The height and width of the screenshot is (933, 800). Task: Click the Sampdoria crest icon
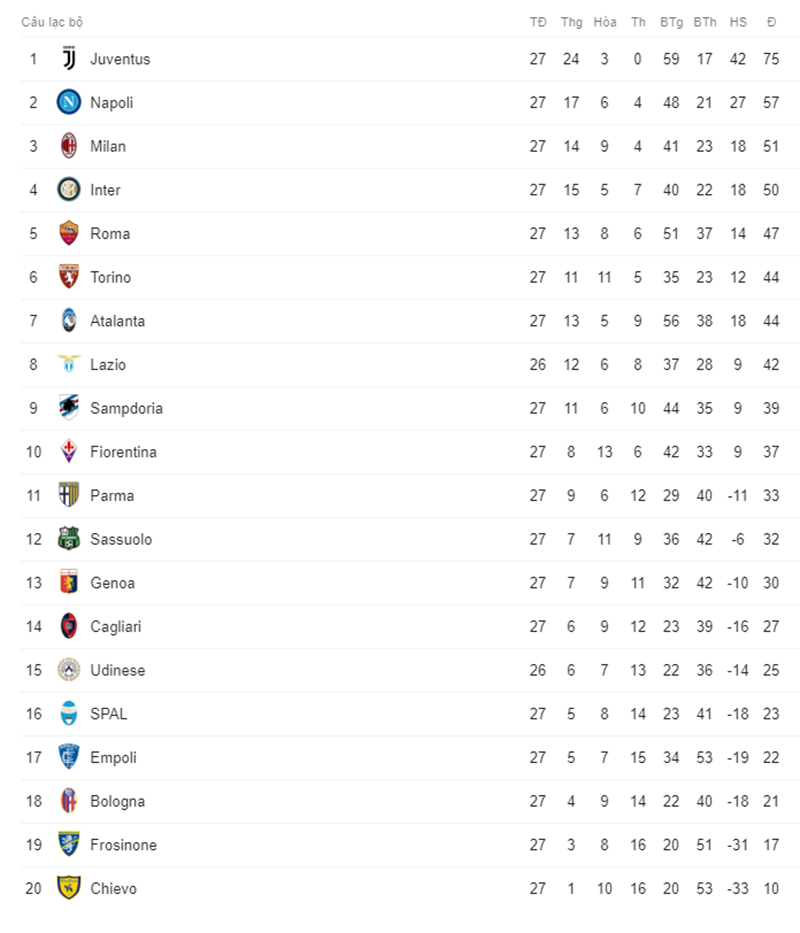tap(69, 408)
